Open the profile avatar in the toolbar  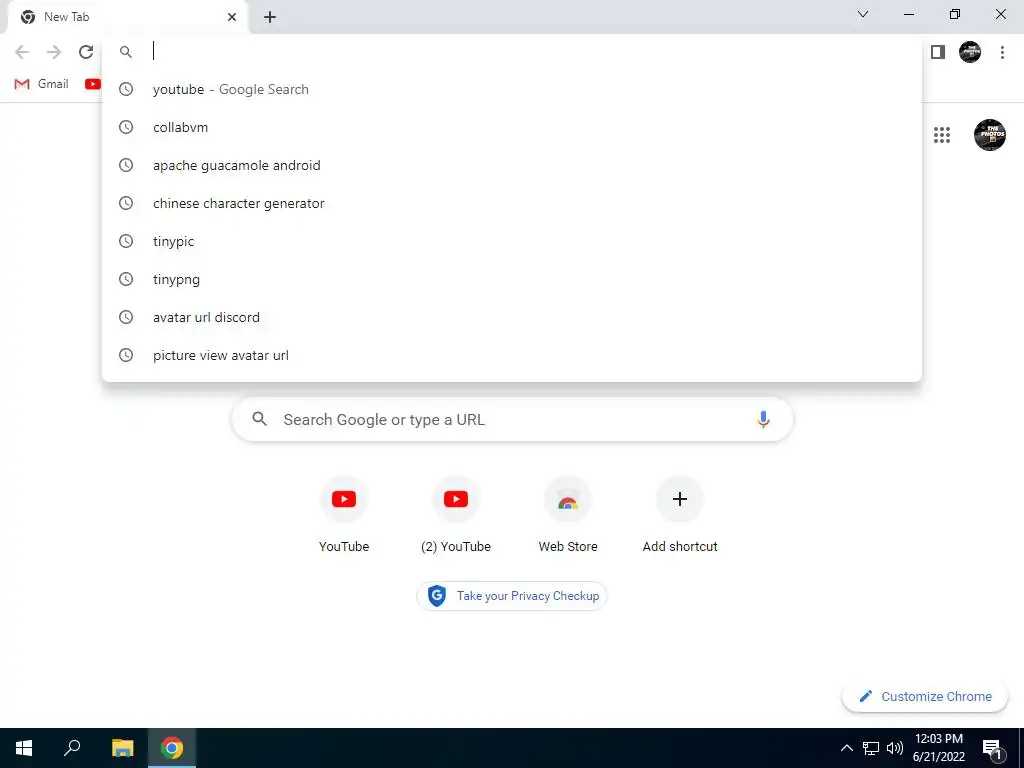point(970,52)
